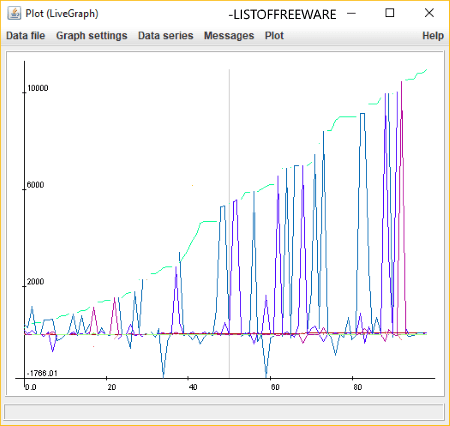This screenshot has height=426, width=450.
Task: Maximize the Plot window
Action: [x=390, y=13]
